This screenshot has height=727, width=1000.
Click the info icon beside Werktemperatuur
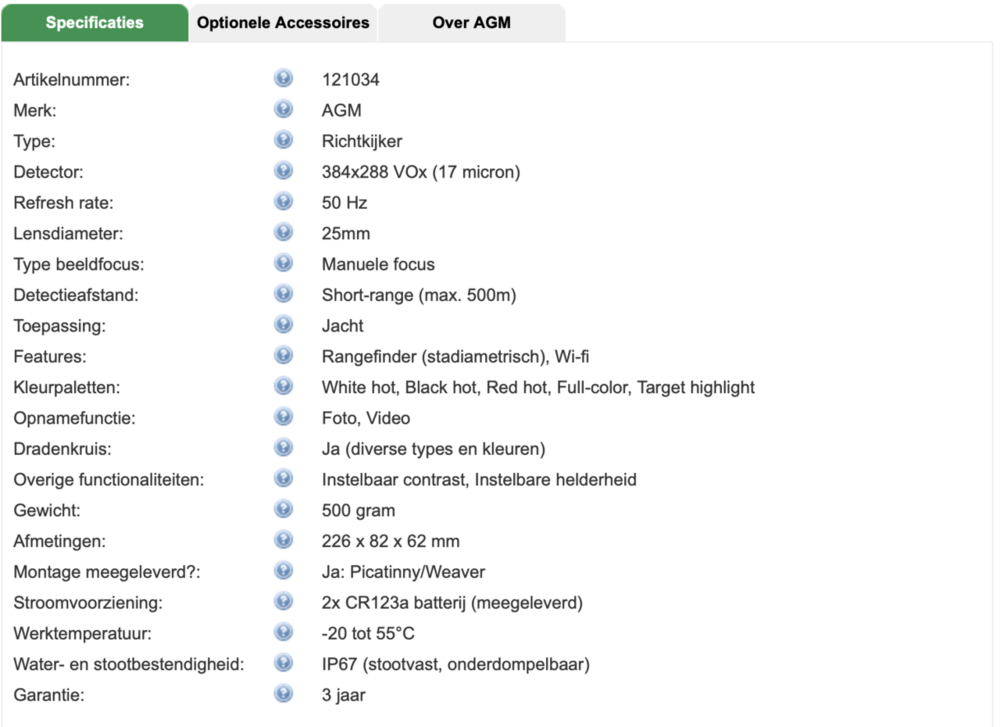(x=283, y=633)
